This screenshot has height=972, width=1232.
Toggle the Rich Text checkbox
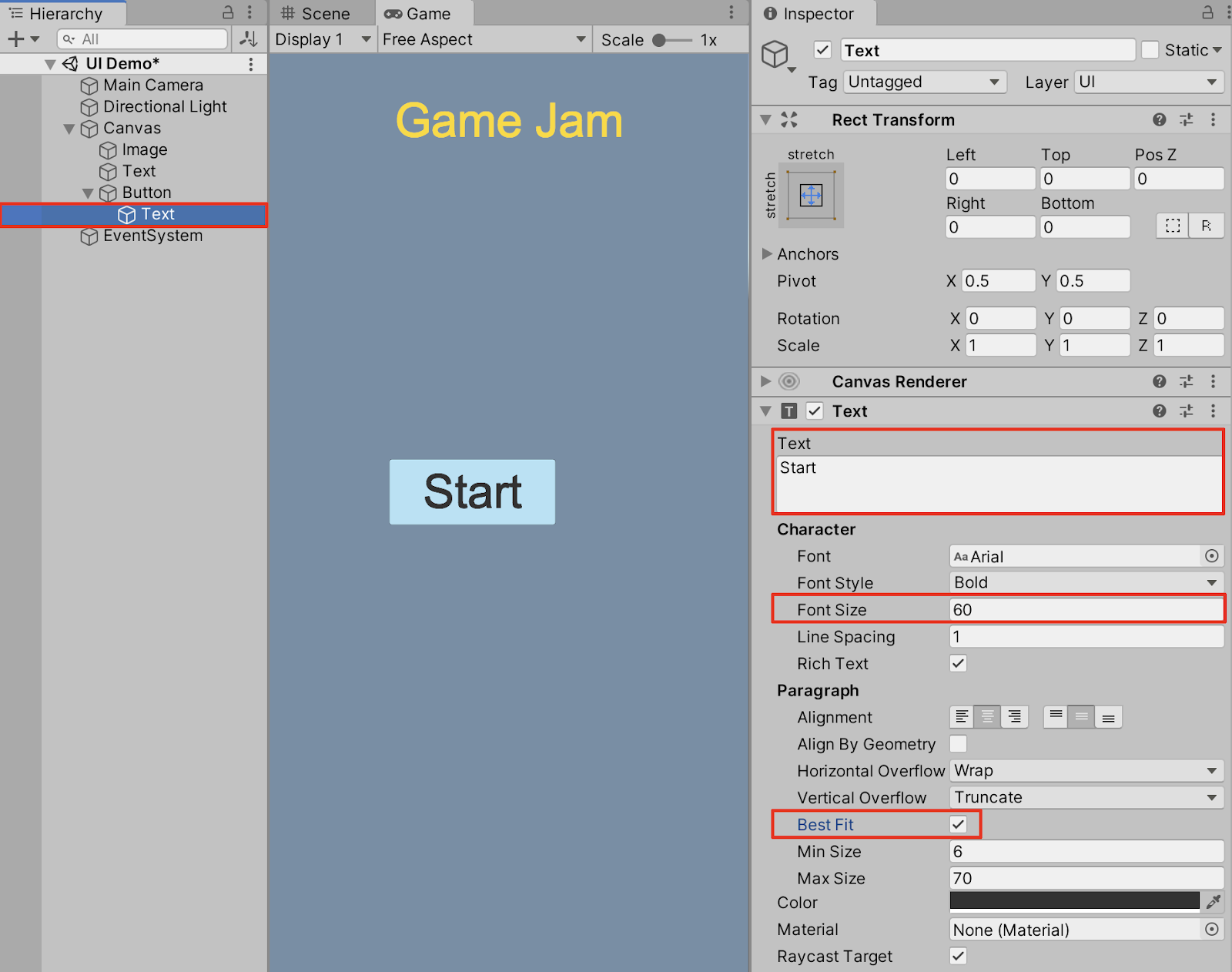tap(958, 663)
